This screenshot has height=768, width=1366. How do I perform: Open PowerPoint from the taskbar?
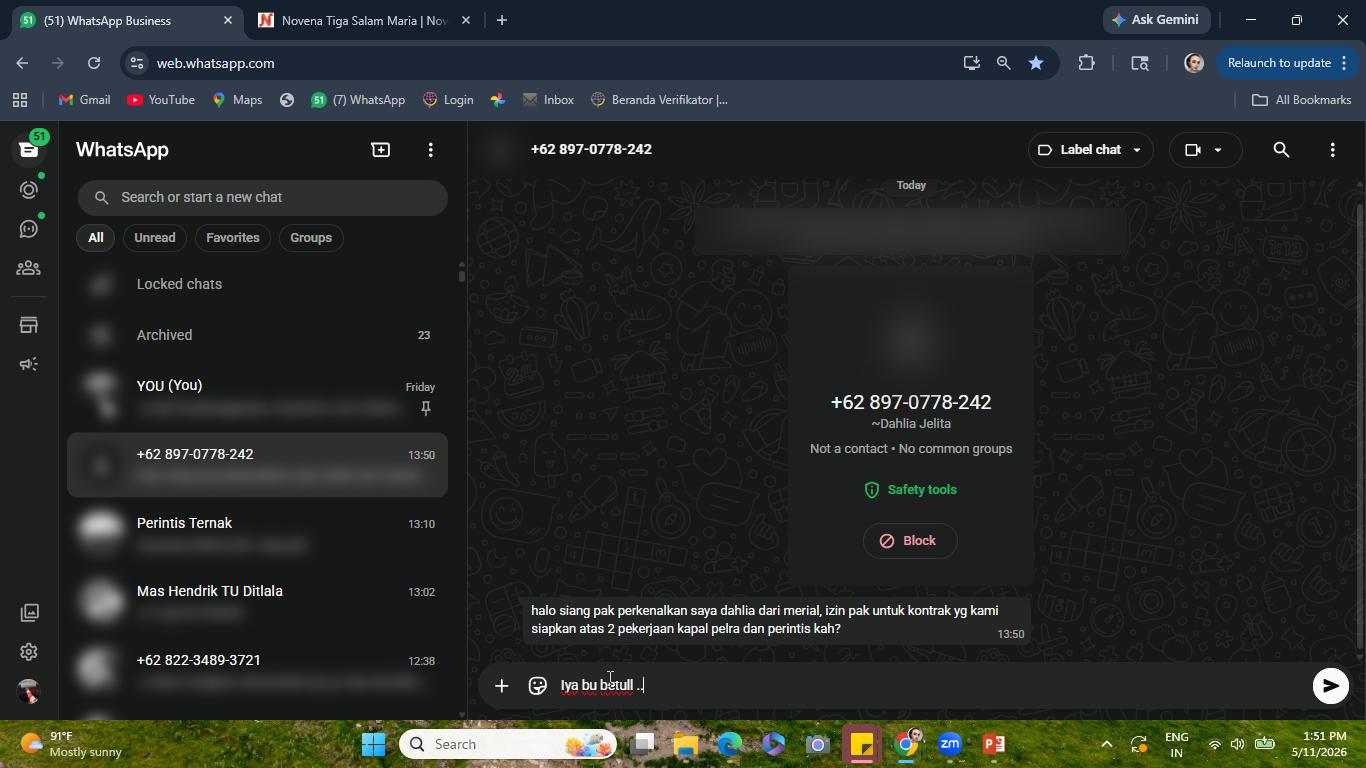(x=993, y=744)
